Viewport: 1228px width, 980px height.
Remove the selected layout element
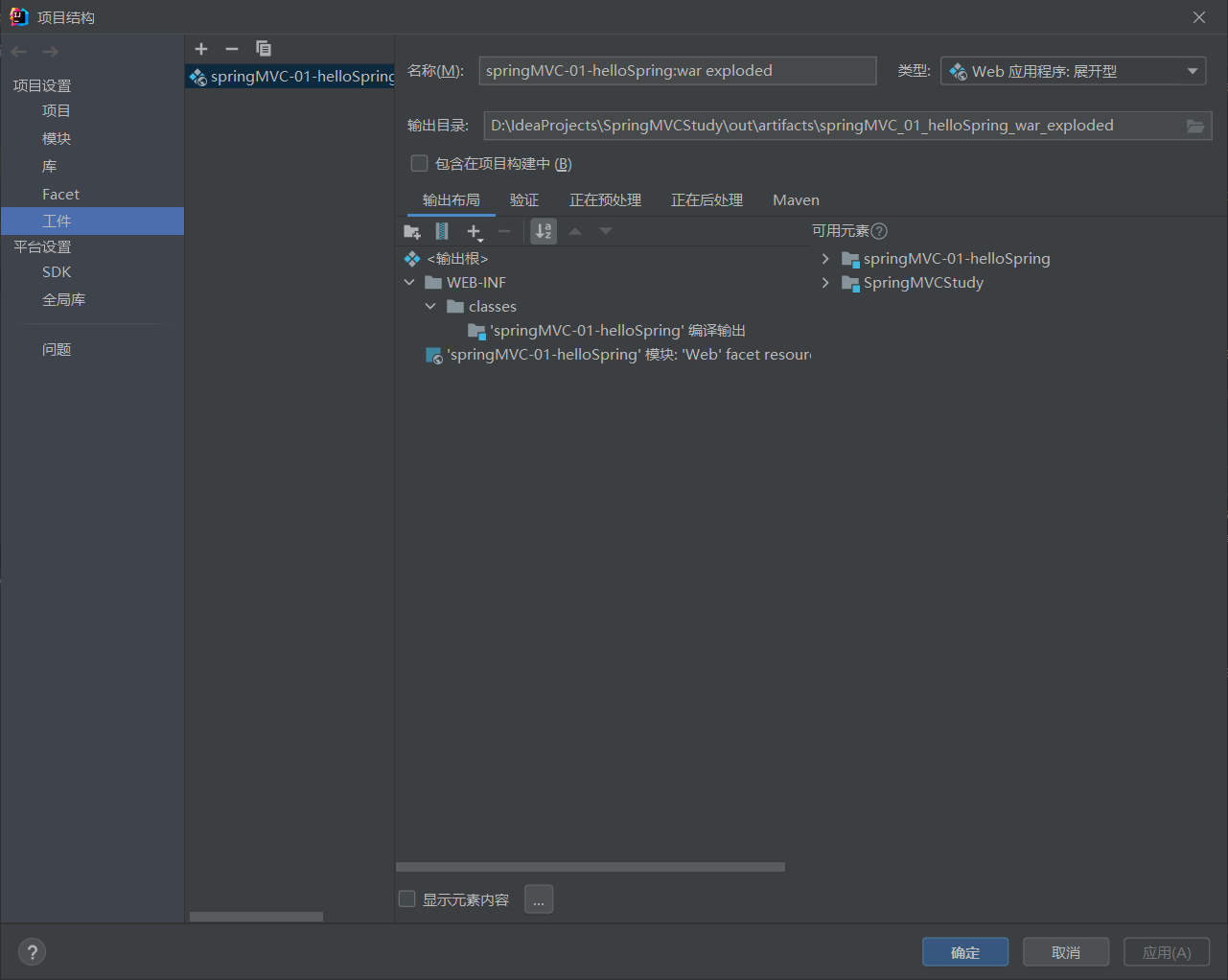pyautogui.click(x=504, y=231)
